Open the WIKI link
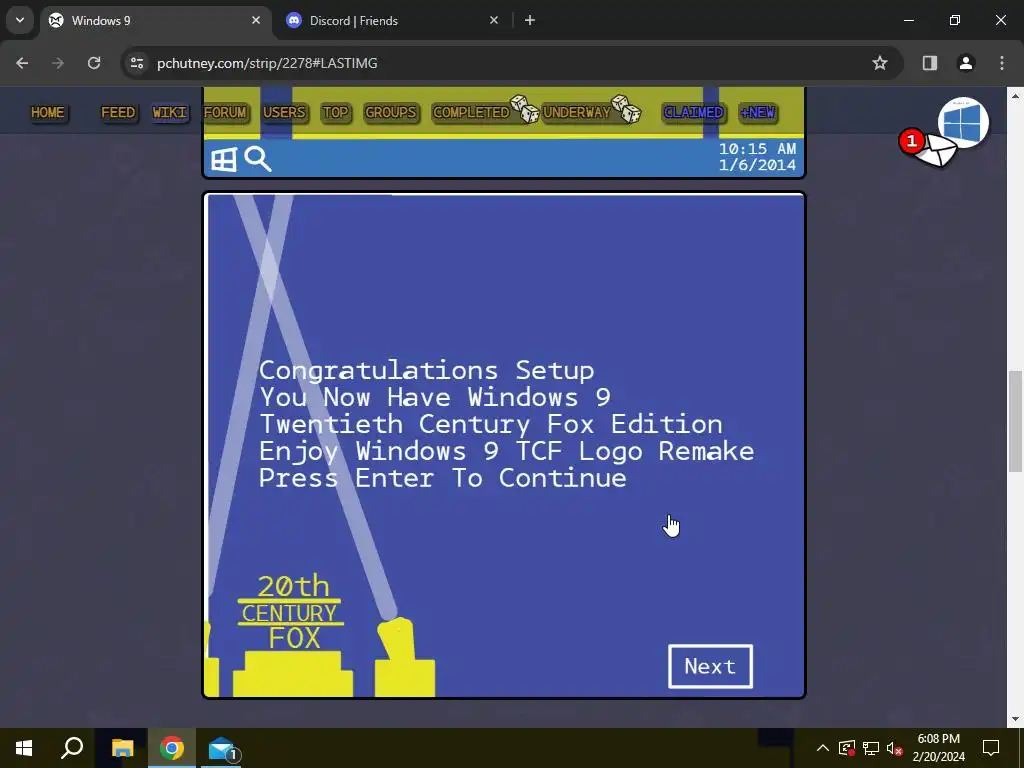The height and width of the screenshot is (768, 1024). coord(170,112)
